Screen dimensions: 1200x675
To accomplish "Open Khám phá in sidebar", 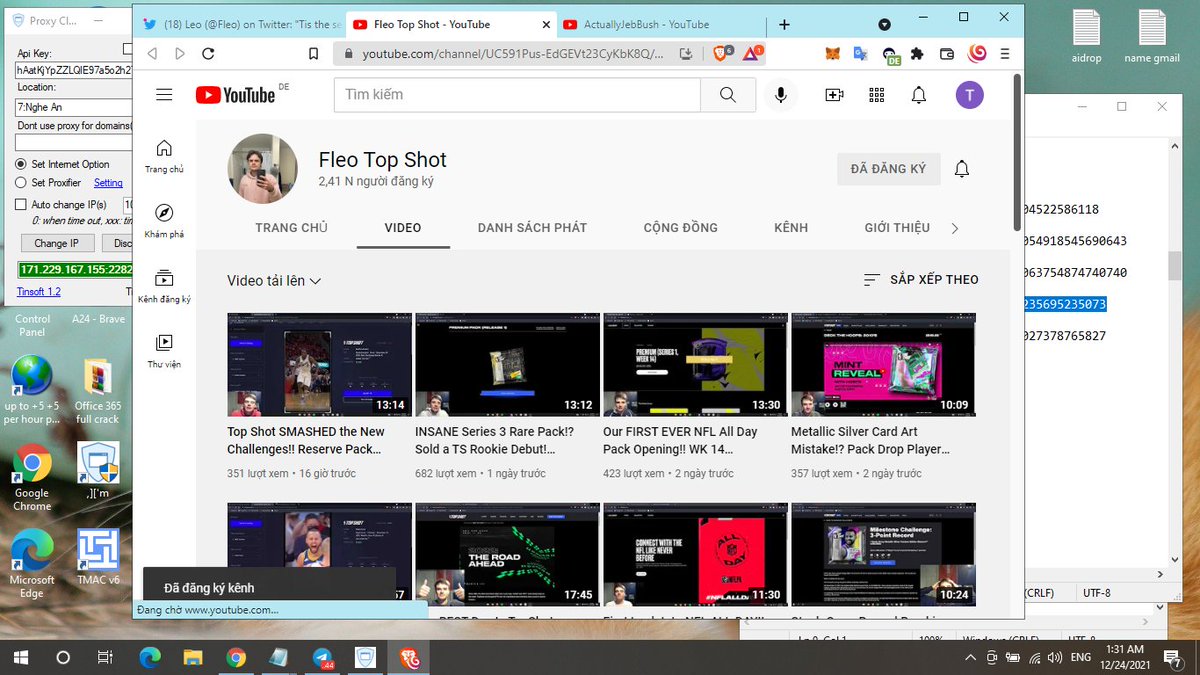I will (164, 221).
